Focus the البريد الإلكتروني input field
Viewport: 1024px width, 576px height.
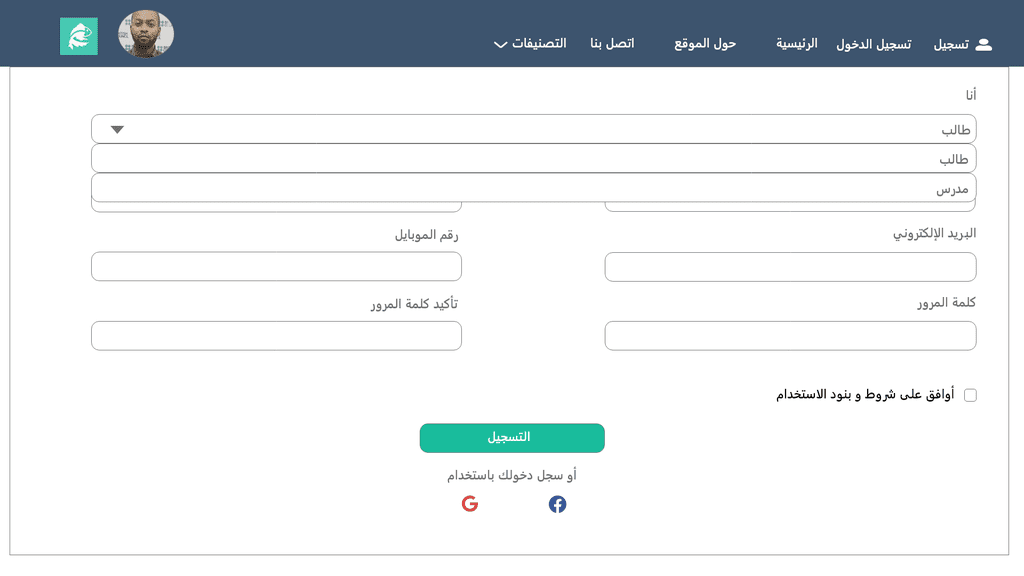[790, 267]
